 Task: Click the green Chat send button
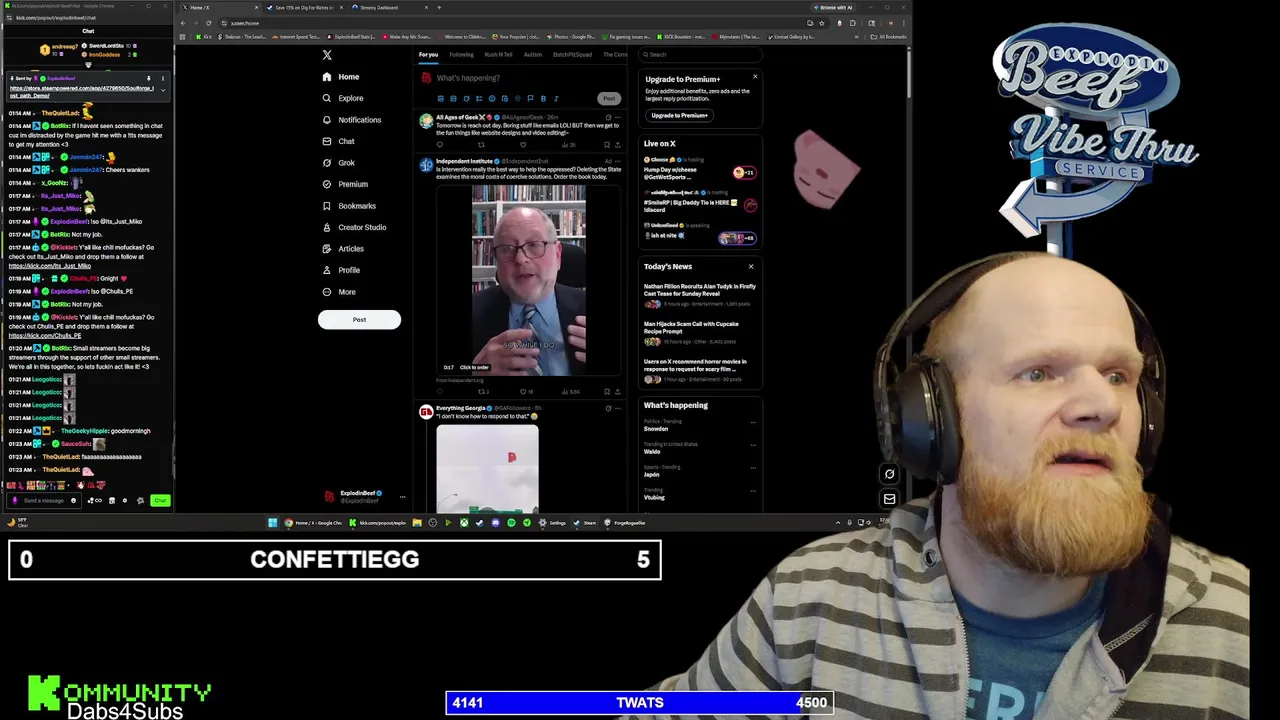(160, 500)
